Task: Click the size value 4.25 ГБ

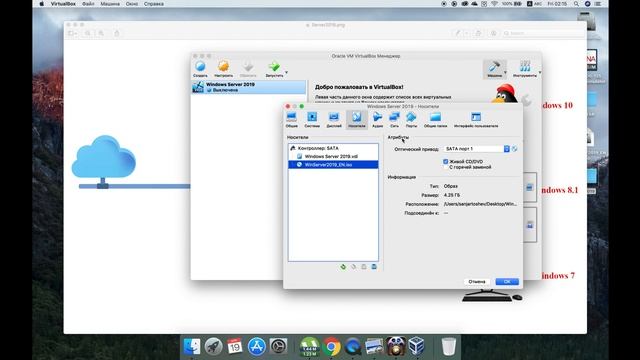Action: pyautogui.click(x=452, y=195)
